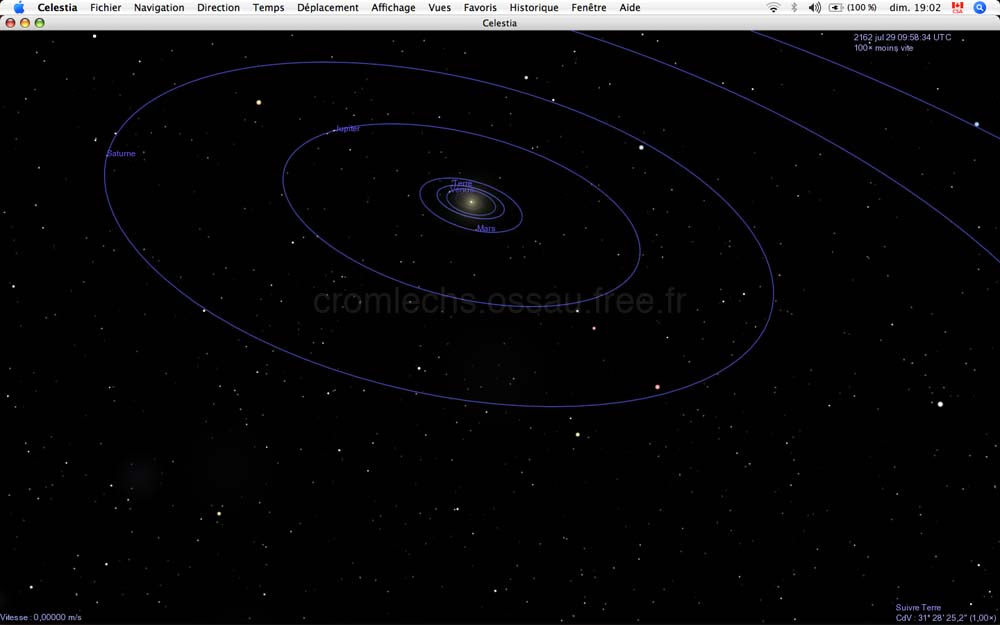This screenshot has height=625, width=1000.
Task: Open the Vues menu
Action: point(439,8)
